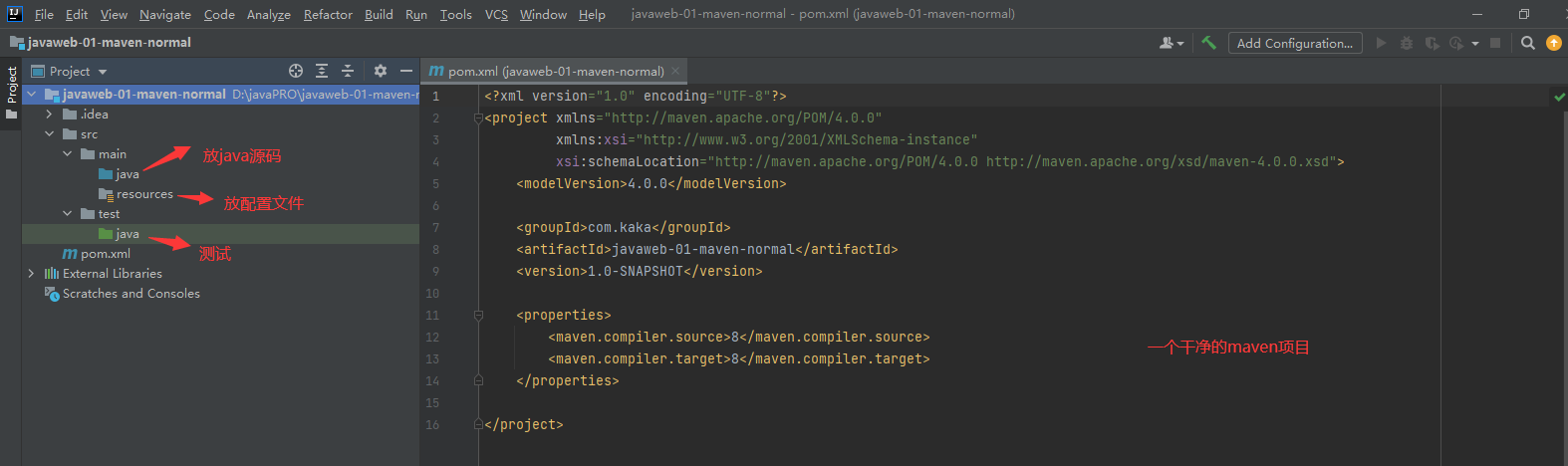This screenshot has height=466, width=1568.
Task: Expand the .idea folder
Action: point(49,115)
